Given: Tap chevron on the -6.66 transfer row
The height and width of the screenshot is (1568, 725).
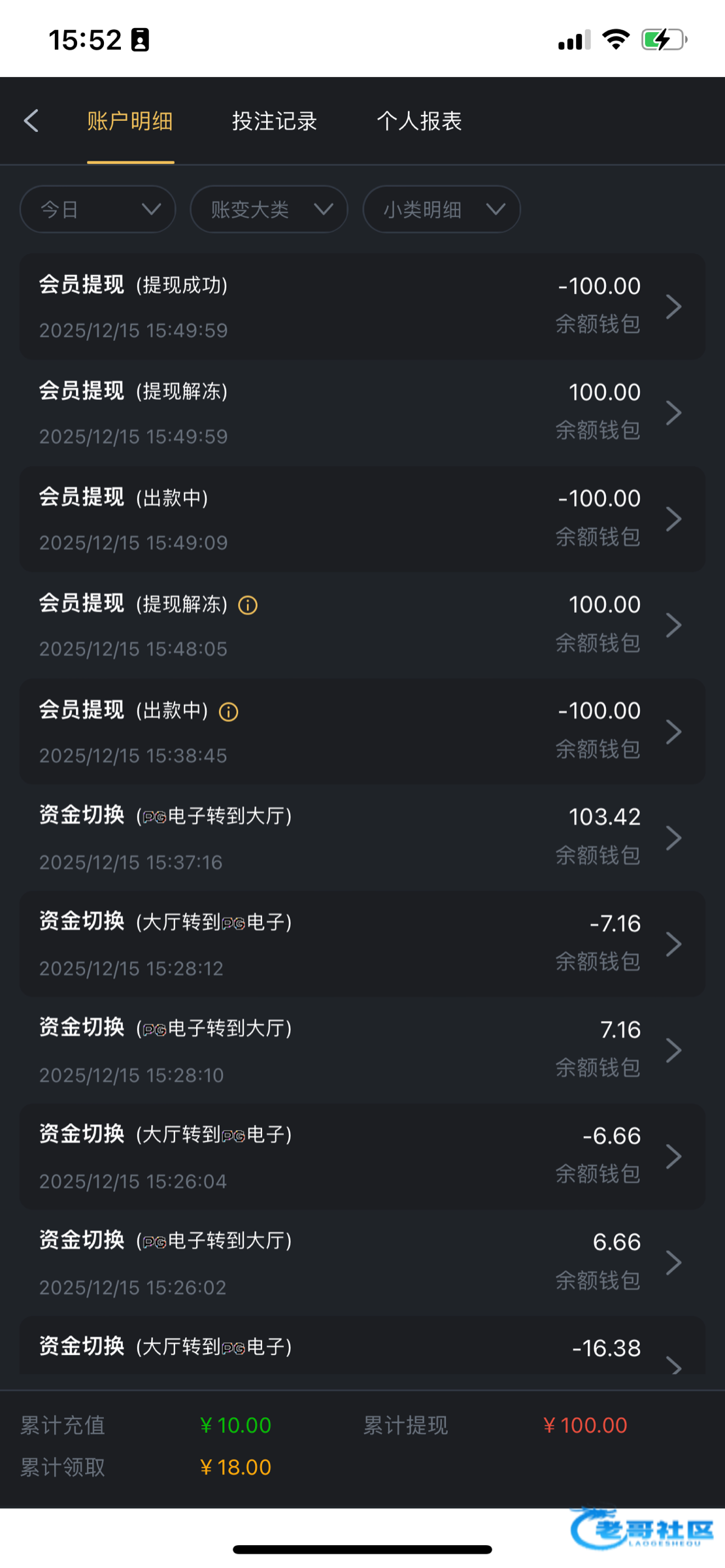Looking at the screenshot, I should (673, 1156).
